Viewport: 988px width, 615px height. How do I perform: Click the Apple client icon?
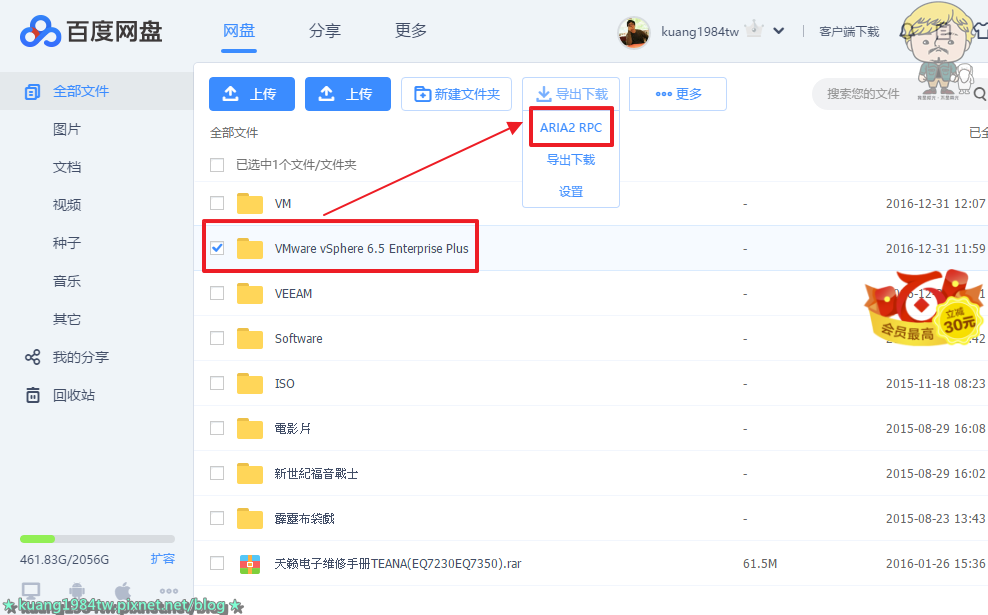click(123, 591)
